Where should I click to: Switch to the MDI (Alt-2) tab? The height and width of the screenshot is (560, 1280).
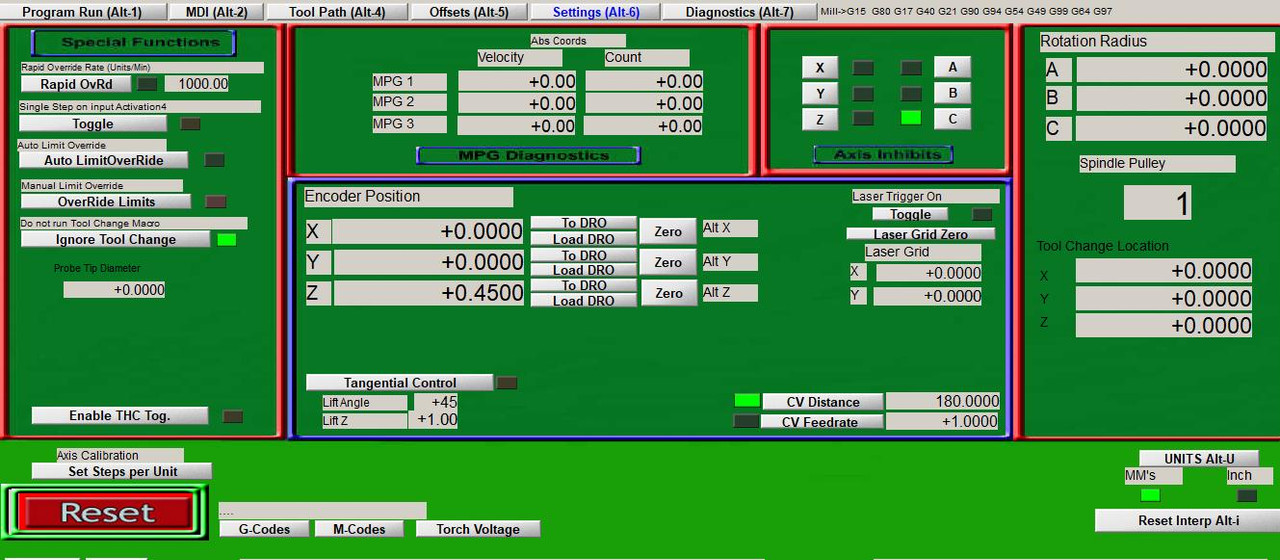tap(216, 12)
